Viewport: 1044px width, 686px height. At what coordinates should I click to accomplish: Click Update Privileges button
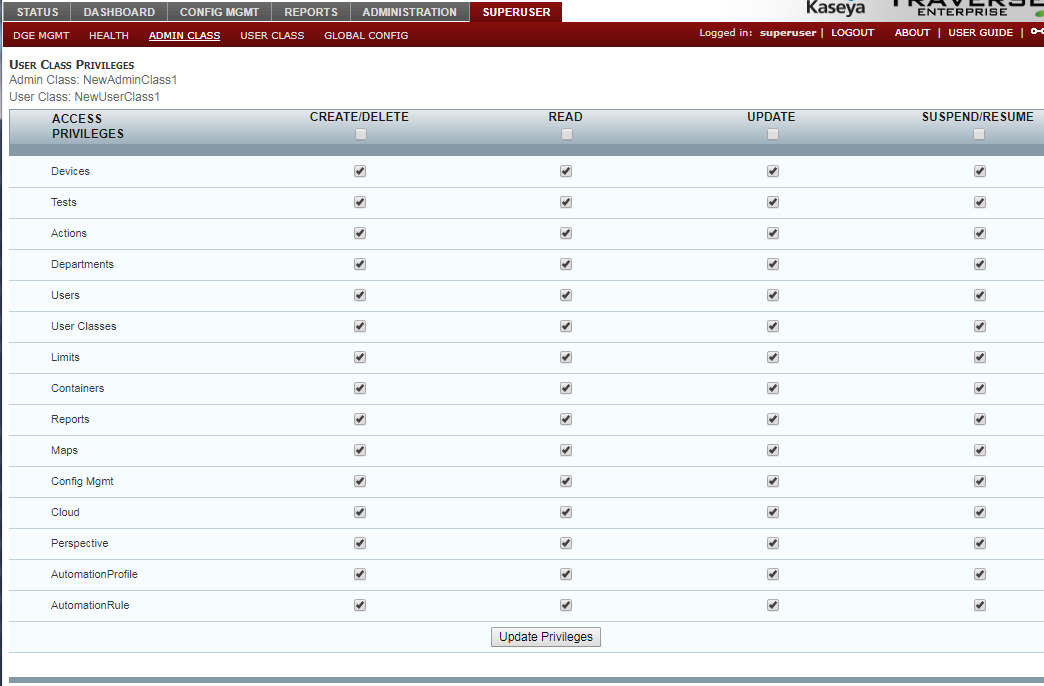tap(546, 637)
